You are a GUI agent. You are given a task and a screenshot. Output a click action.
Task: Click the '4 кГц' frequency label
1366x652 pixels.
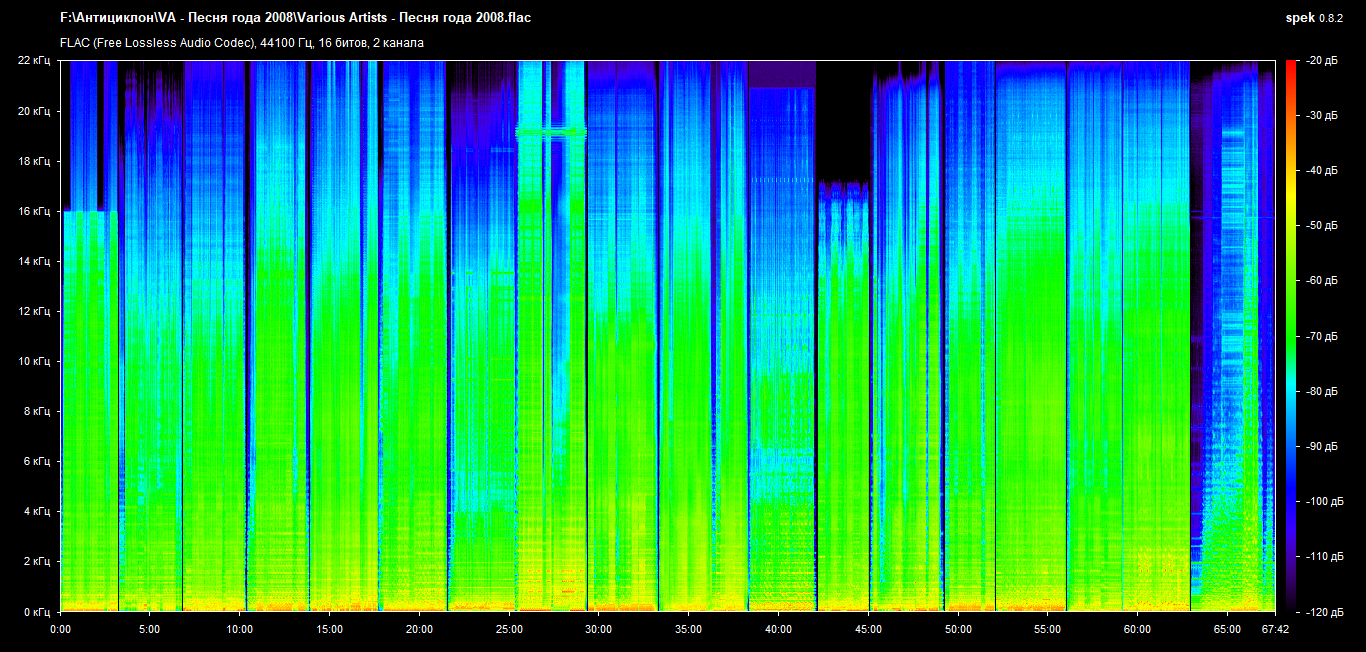(x=37, y=511)
